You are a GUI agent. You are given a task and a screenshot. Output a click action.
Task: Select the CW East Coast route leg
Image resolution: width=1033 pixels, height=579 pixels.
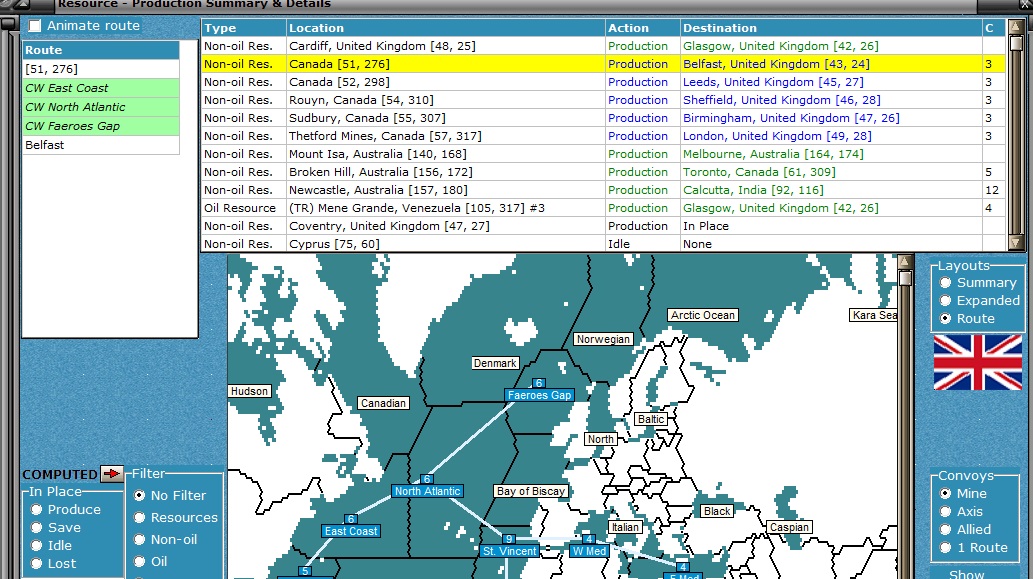coord(101,88)
